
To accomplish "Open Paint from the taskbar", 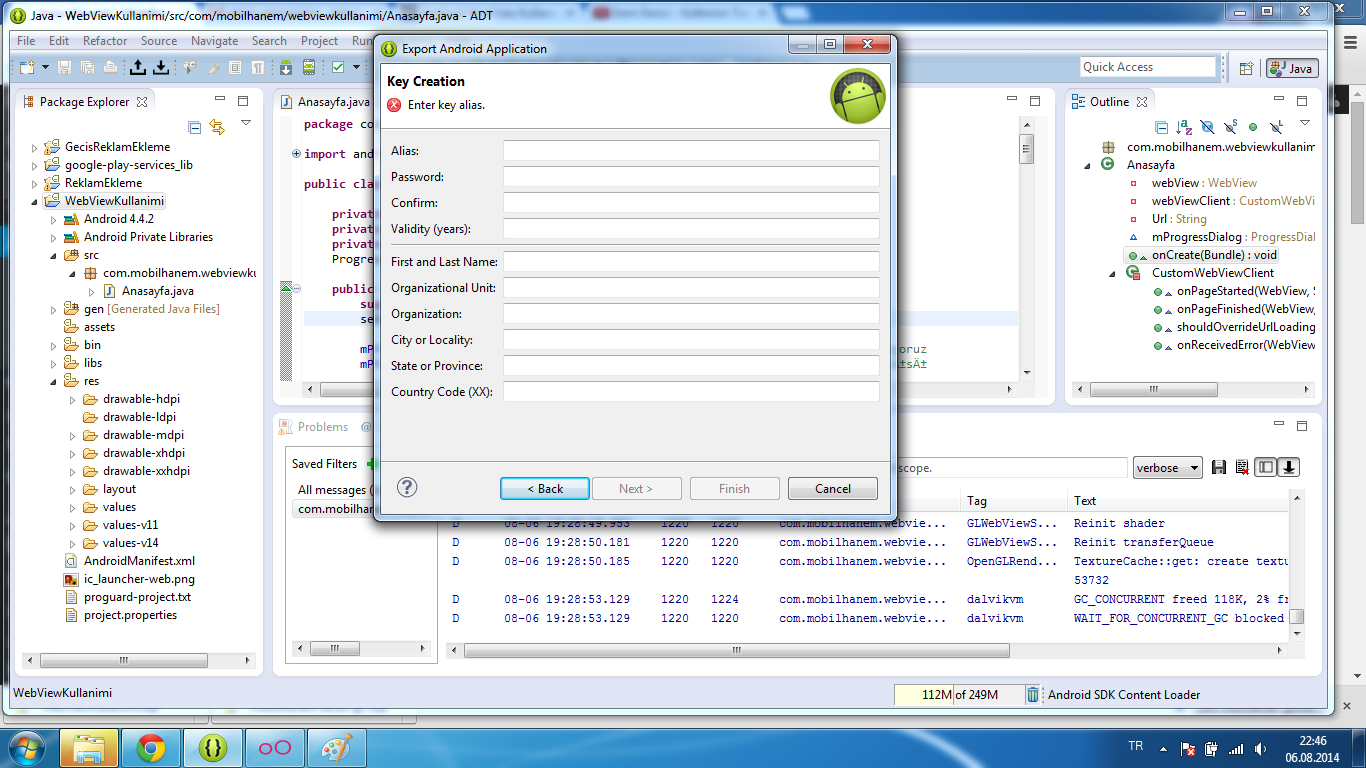I will [x=337, y=747].
